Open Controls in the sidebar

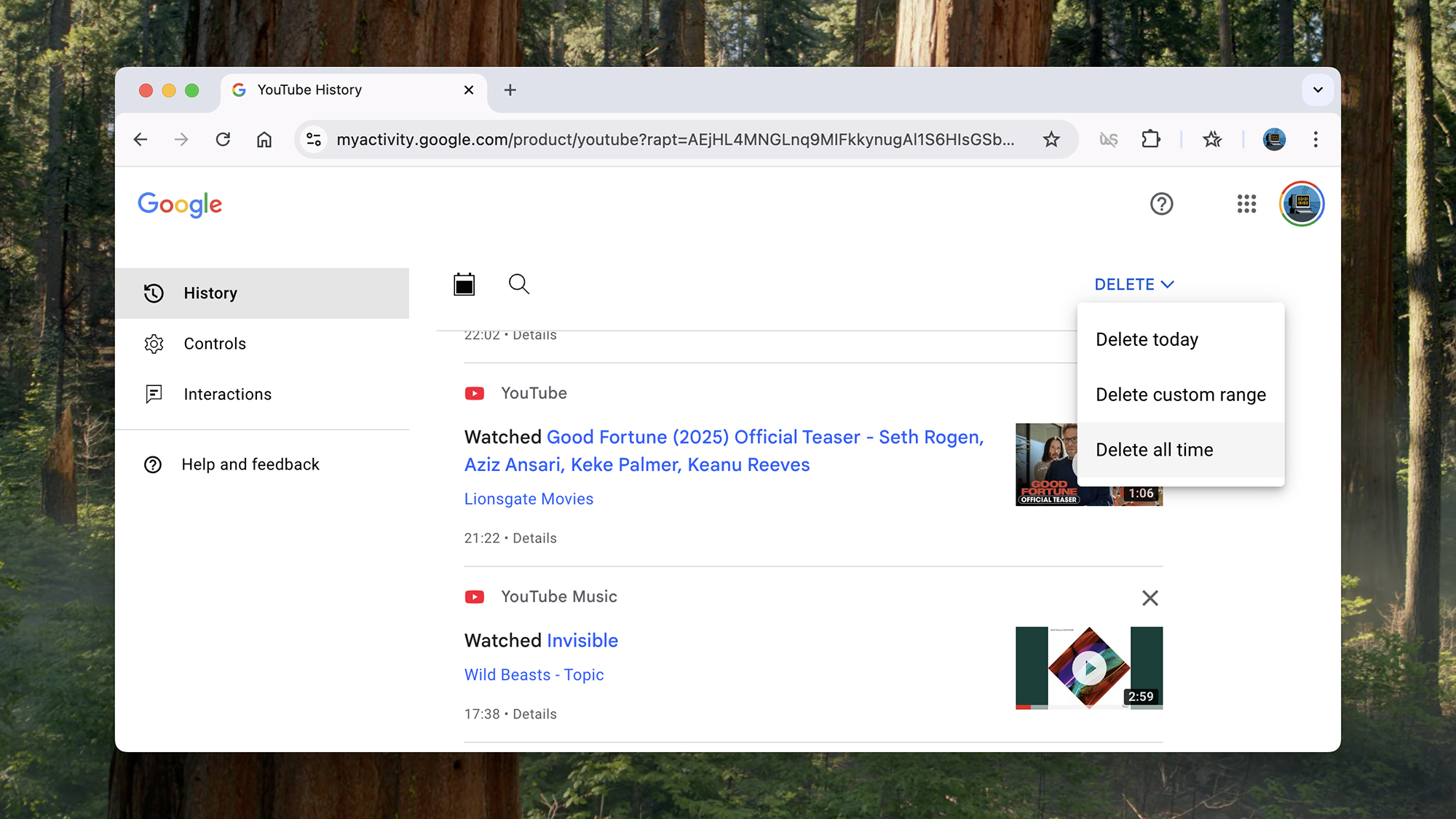(215, 344)
